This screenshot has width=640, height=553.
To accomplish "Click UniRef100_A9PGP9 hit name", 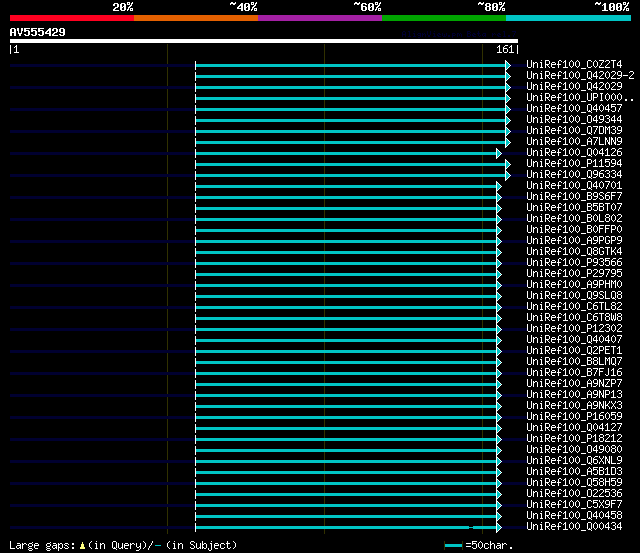I will pyautogui.click(x=574, y=241).
